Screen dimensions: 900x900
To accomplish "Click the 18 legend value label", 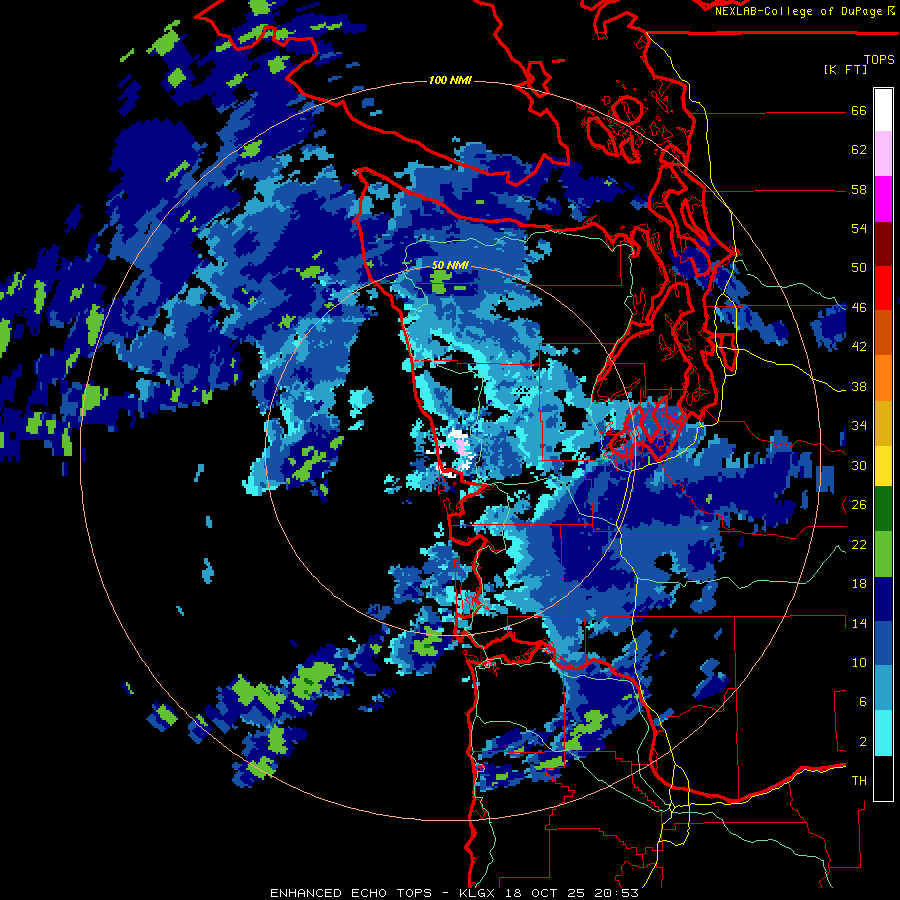I will click(859, 584).
